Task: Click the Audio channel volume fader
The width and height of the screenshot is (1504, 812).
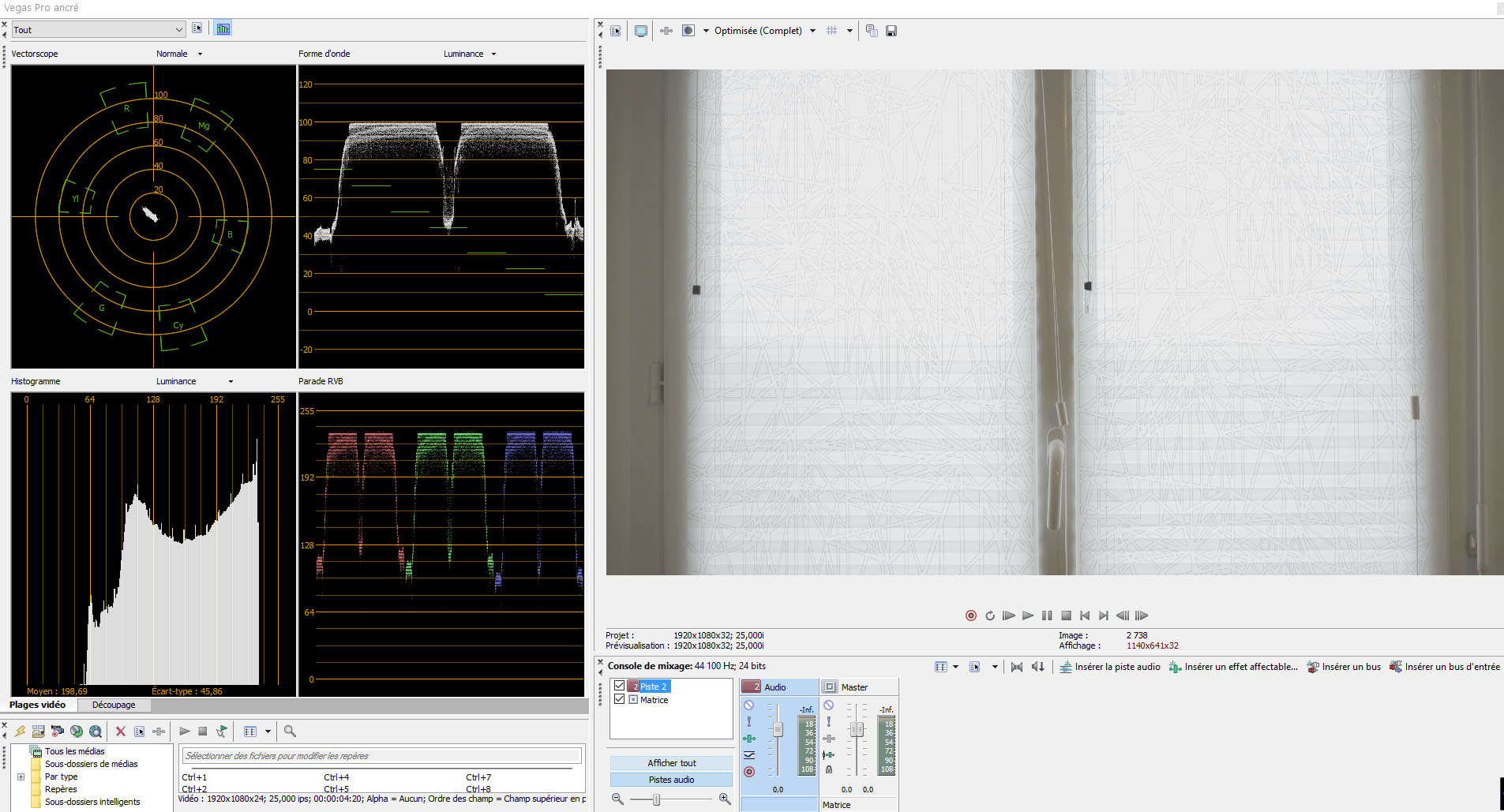Action: click(778, 730)
